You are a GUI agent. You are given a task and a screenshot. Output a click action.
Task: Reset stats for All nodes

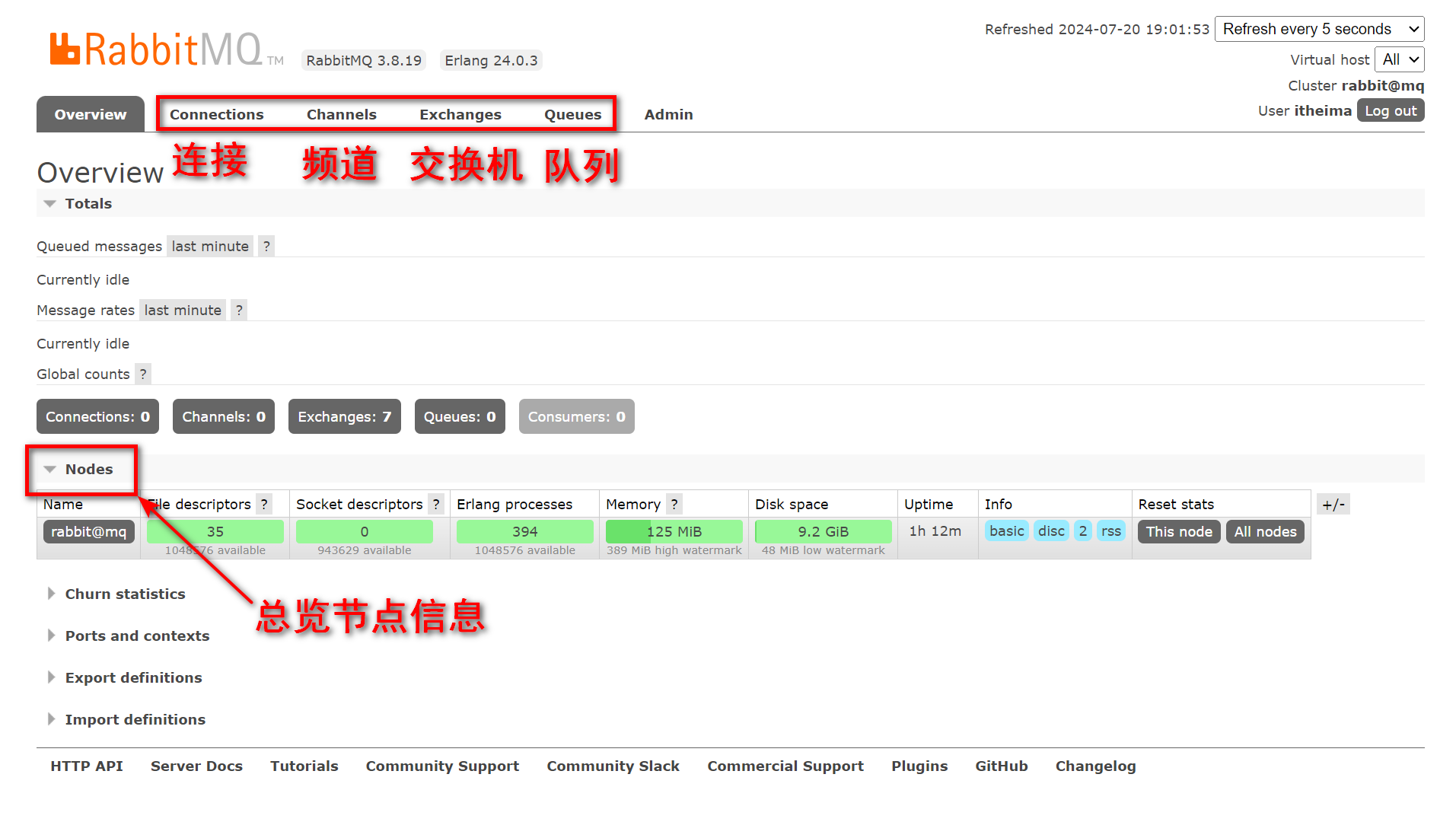point(1265,532)
